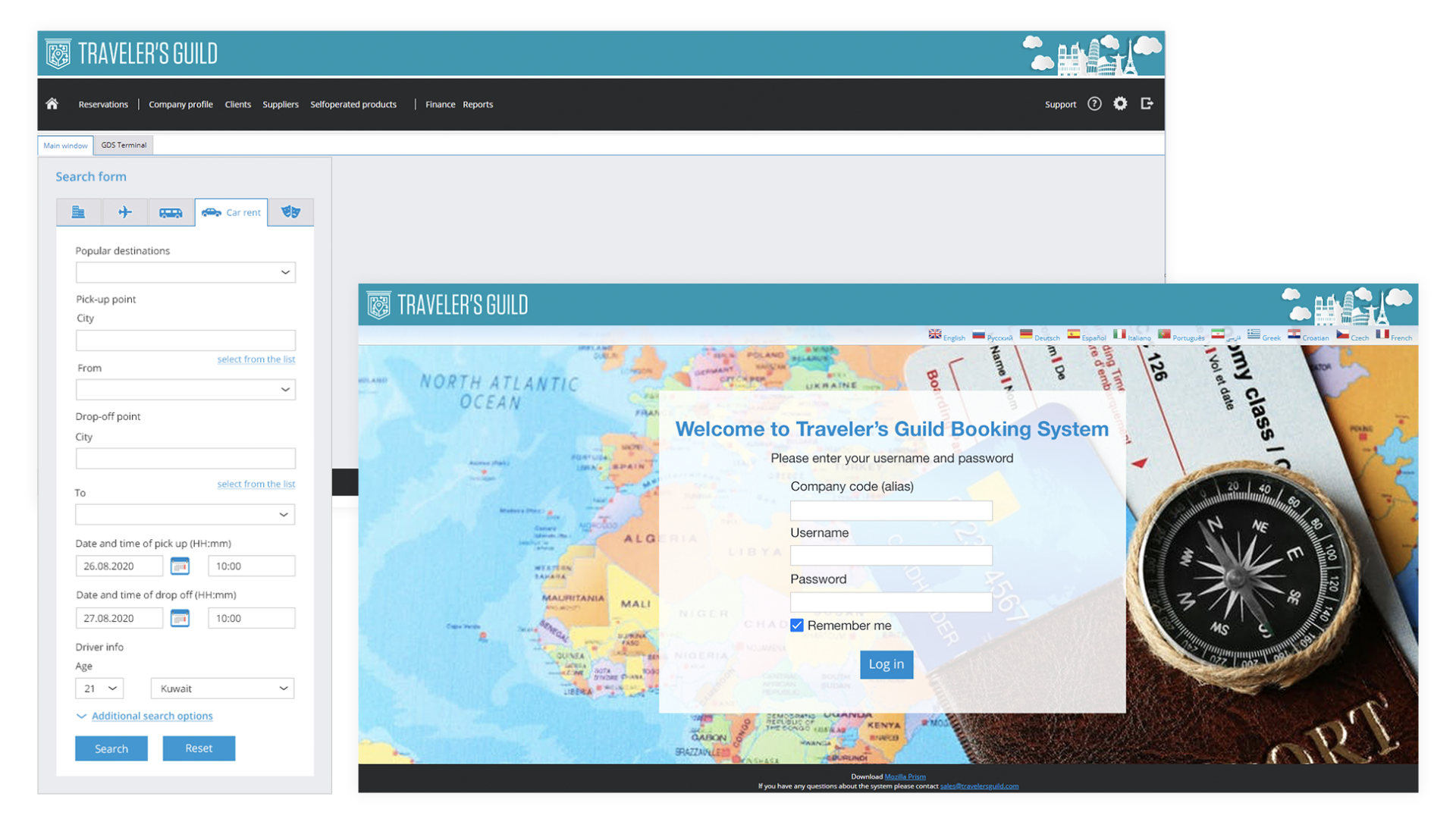
Task: Focus the Username input field
Action: coord(891,556)
